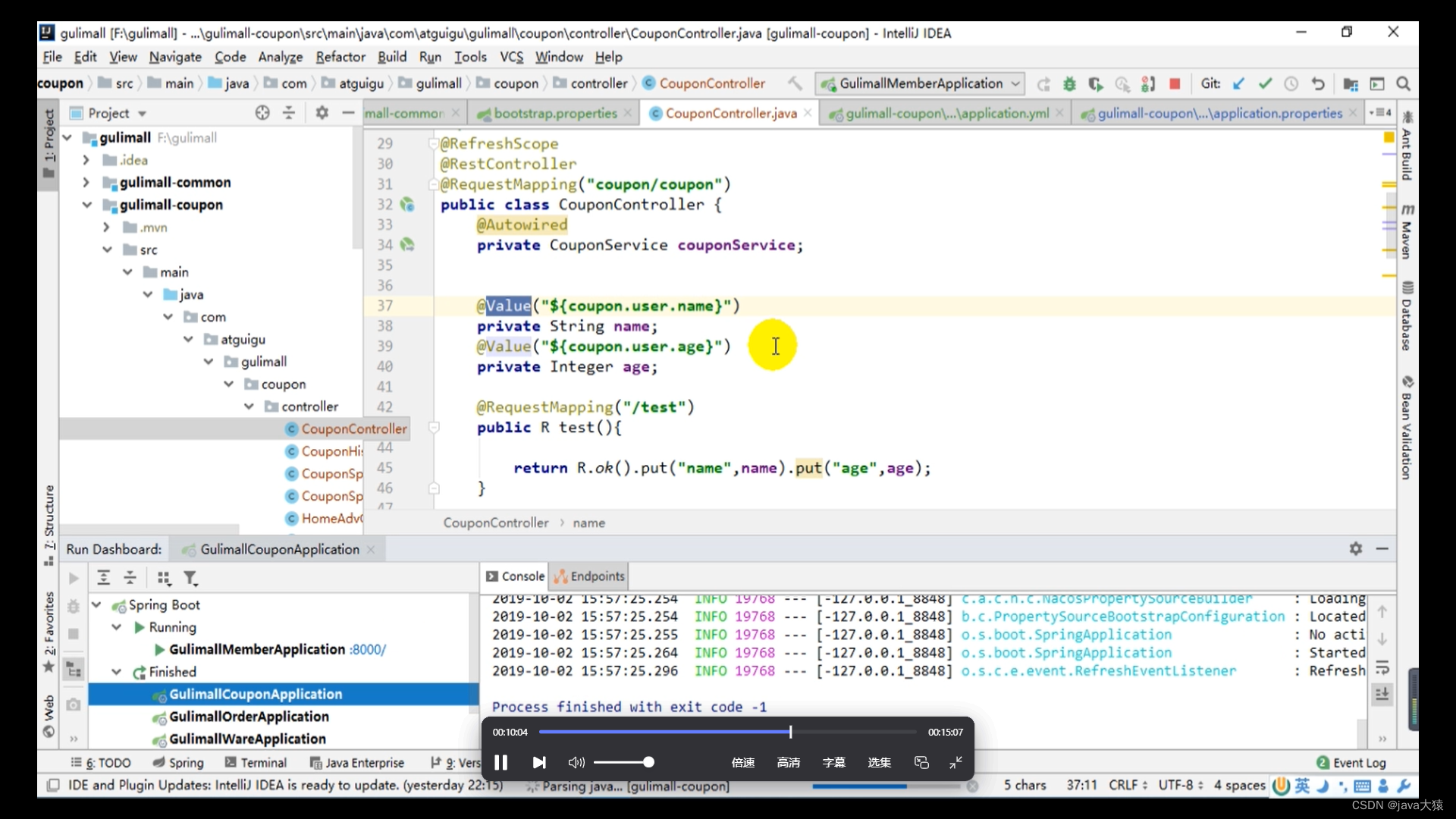Click the green Debug bug icon
This screenshot has width=1456, height=819.
[x=1069, y=83]
